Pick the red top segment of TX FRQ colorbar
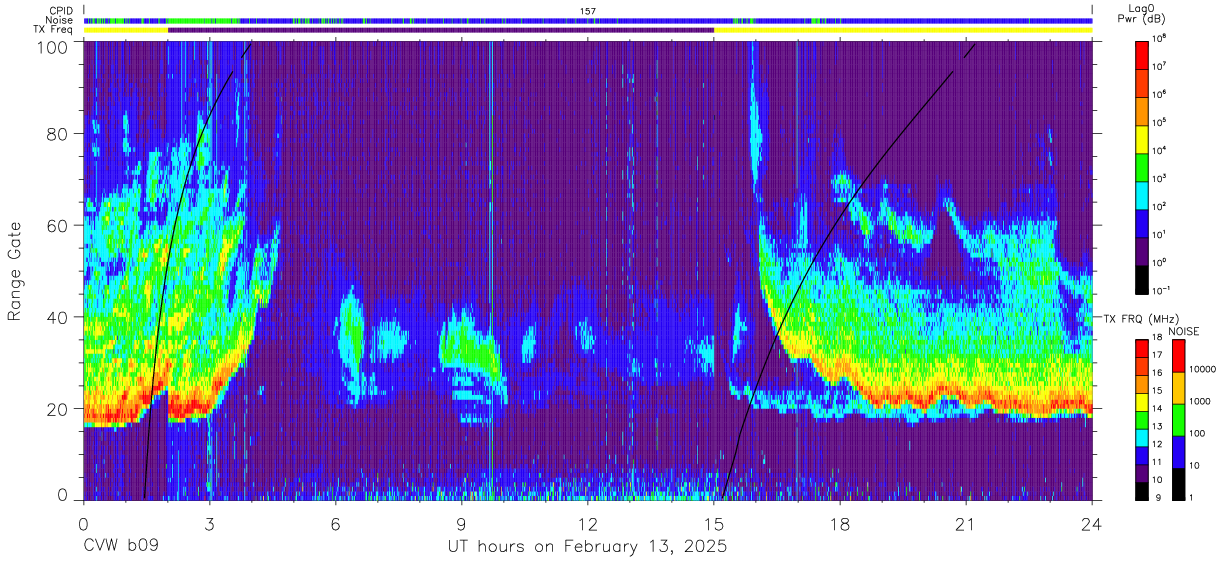The width and height of the screenshot is (1228, 567). 1141,349
